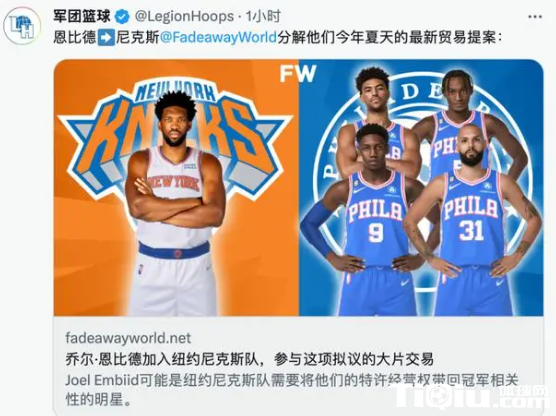Open the @FadeawayWorld mention link
Image resolution: width=556 pixels, height=416 pixels.
218,37
